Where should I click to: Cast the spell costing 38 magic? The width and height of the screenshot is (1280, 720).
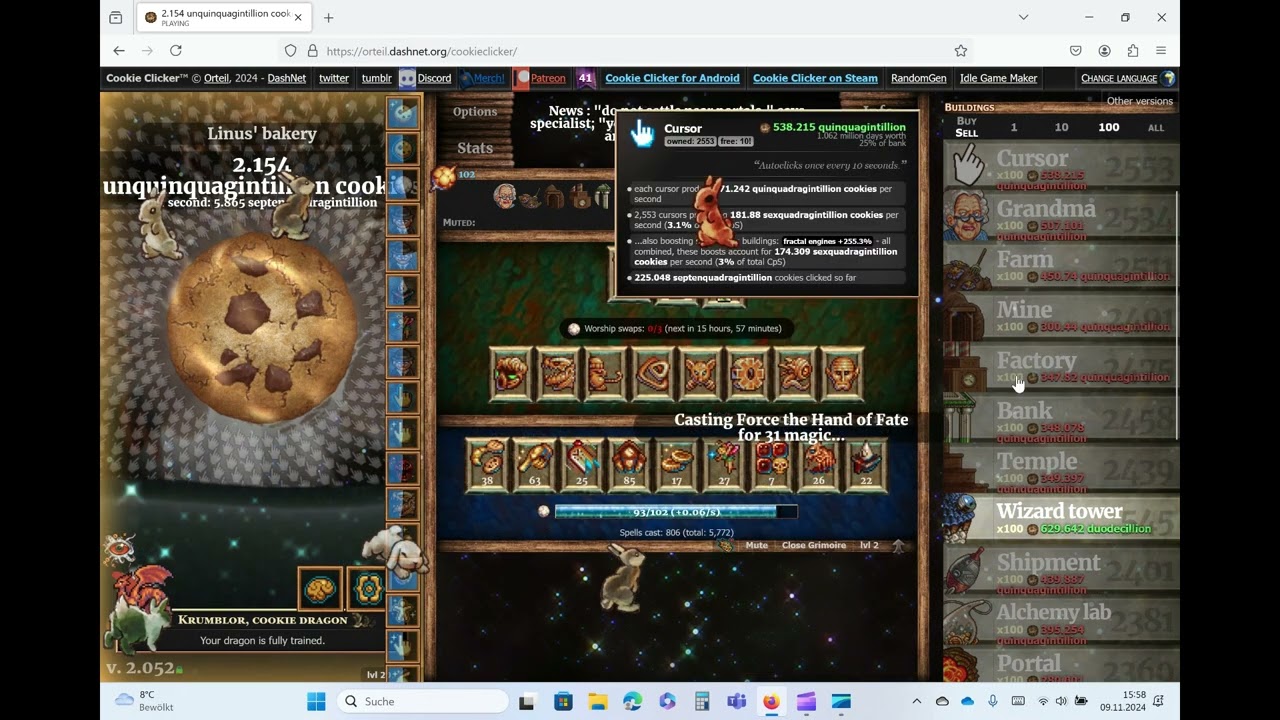(487, 465)
